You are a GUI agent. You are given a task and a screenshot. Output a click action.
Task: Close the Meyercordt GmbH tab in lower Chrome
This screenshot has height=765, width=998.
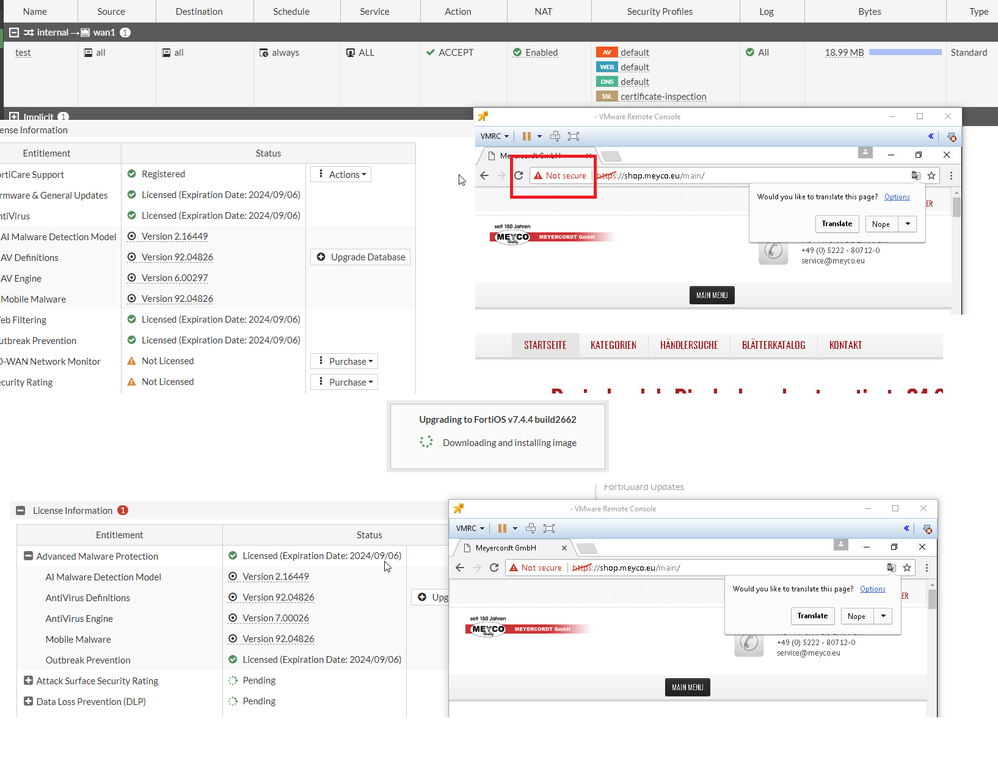coord(564,548)
